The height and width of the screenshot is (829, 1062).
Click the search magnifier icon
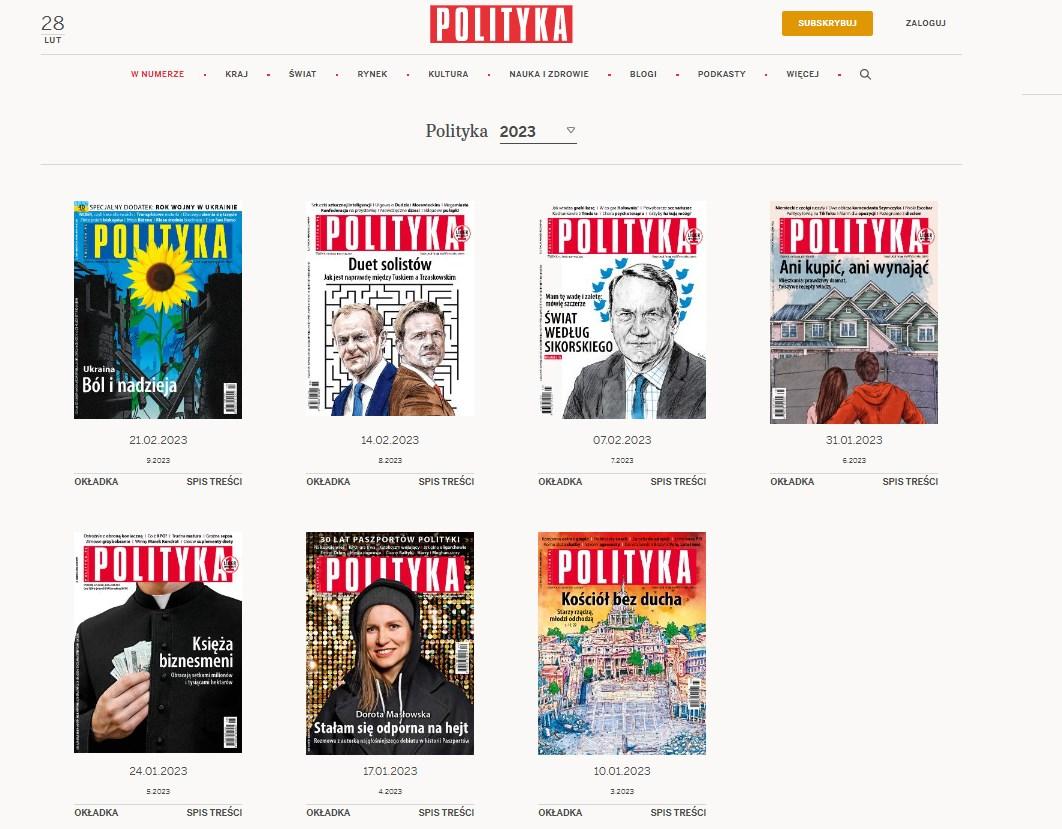(865, 75)
